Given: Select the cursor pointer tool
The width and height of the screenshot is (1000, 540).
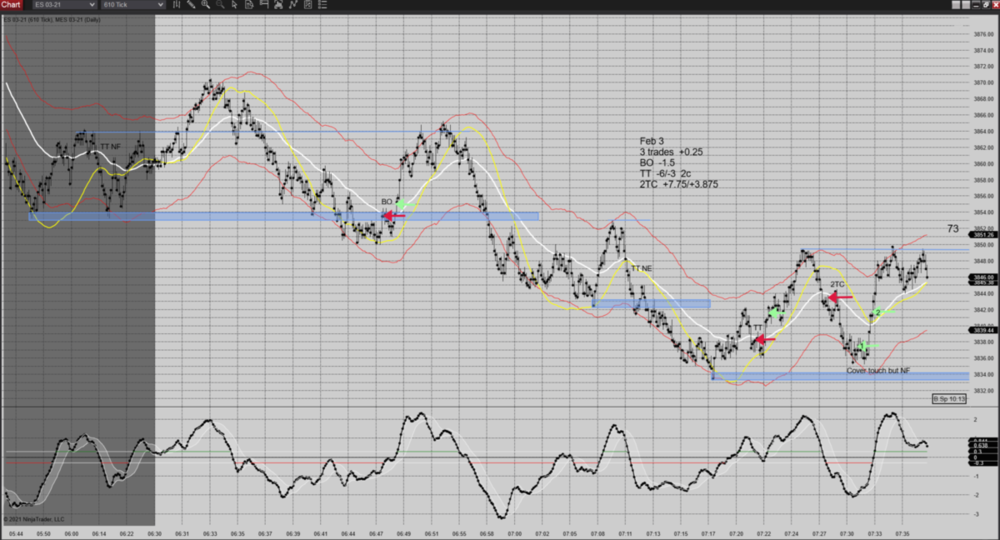Looking at the screenshot, I should (234, 5).
